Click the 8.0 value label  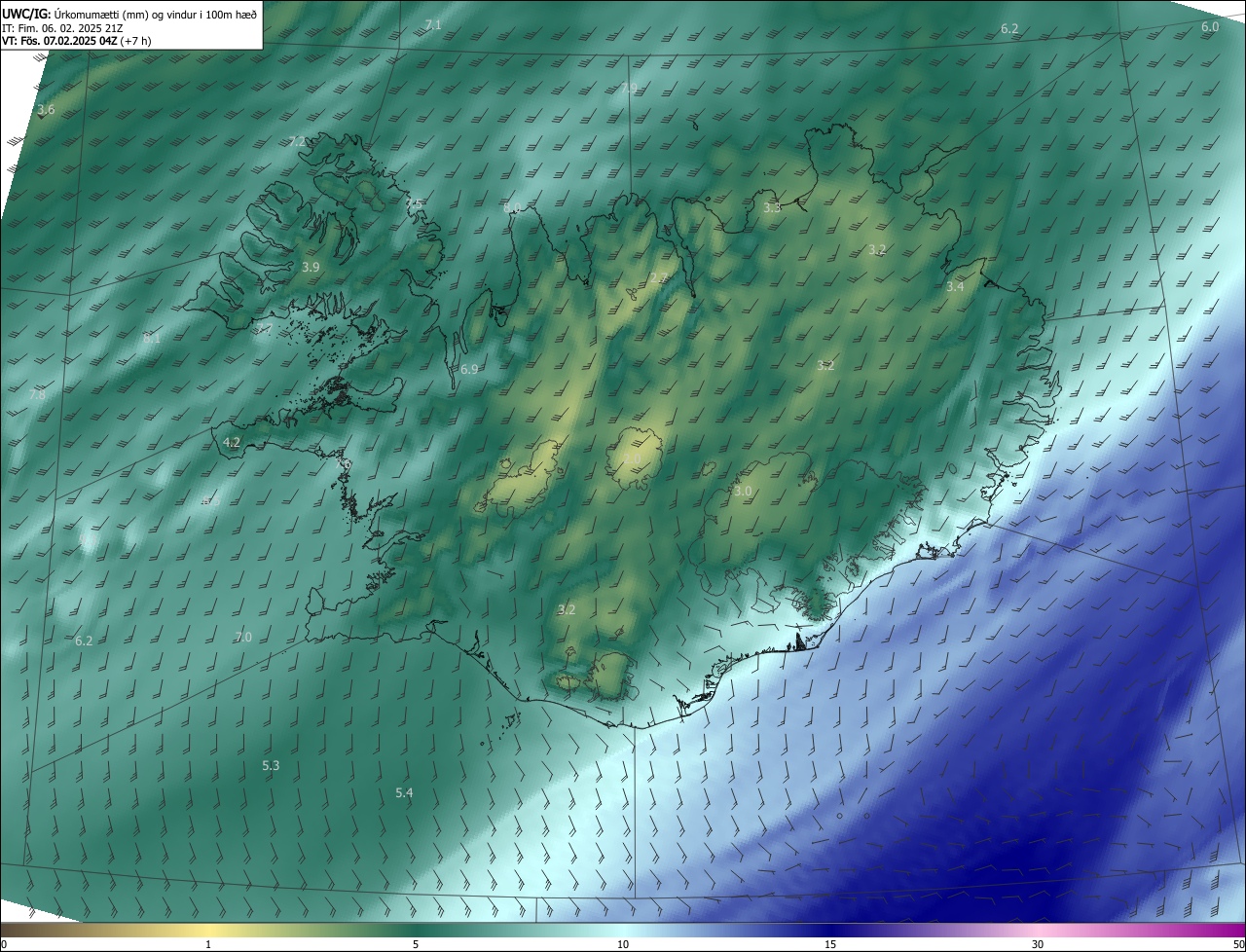512,207
